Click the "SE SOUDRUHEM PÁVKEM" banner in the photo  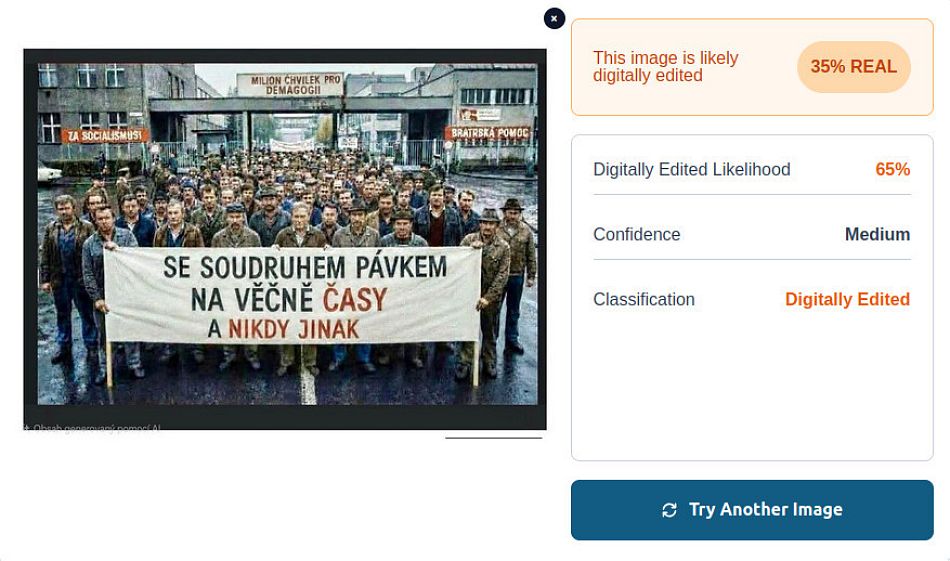[293, 296]
